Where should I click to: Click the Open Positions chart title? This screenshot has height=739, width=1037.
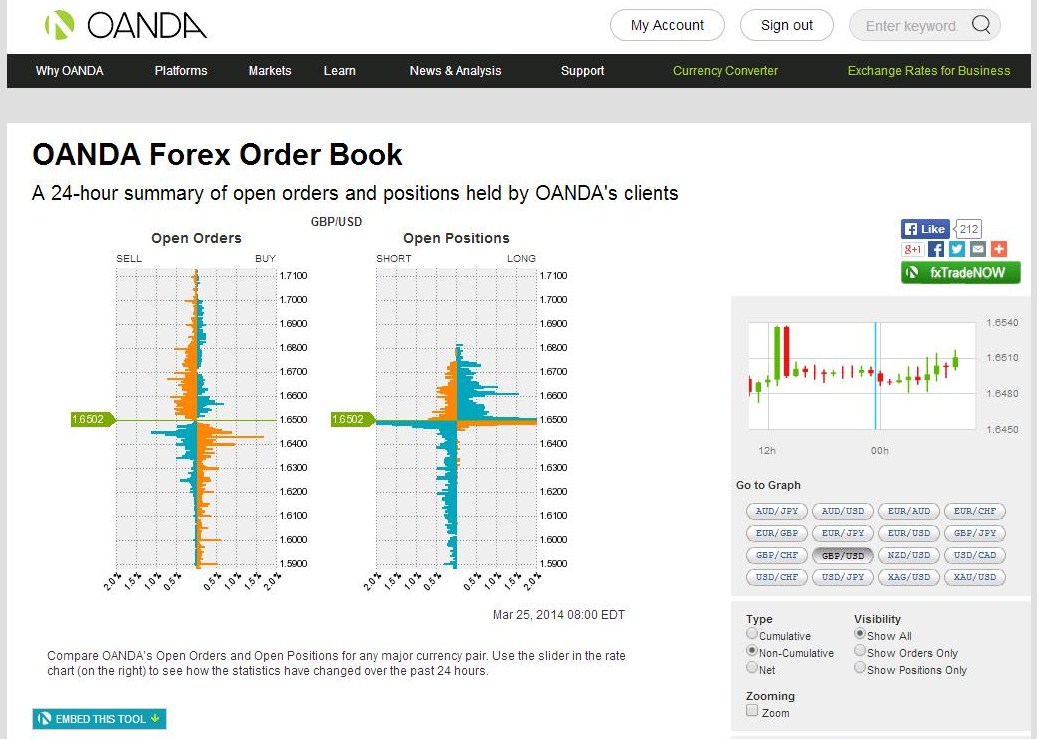point(456,238)
